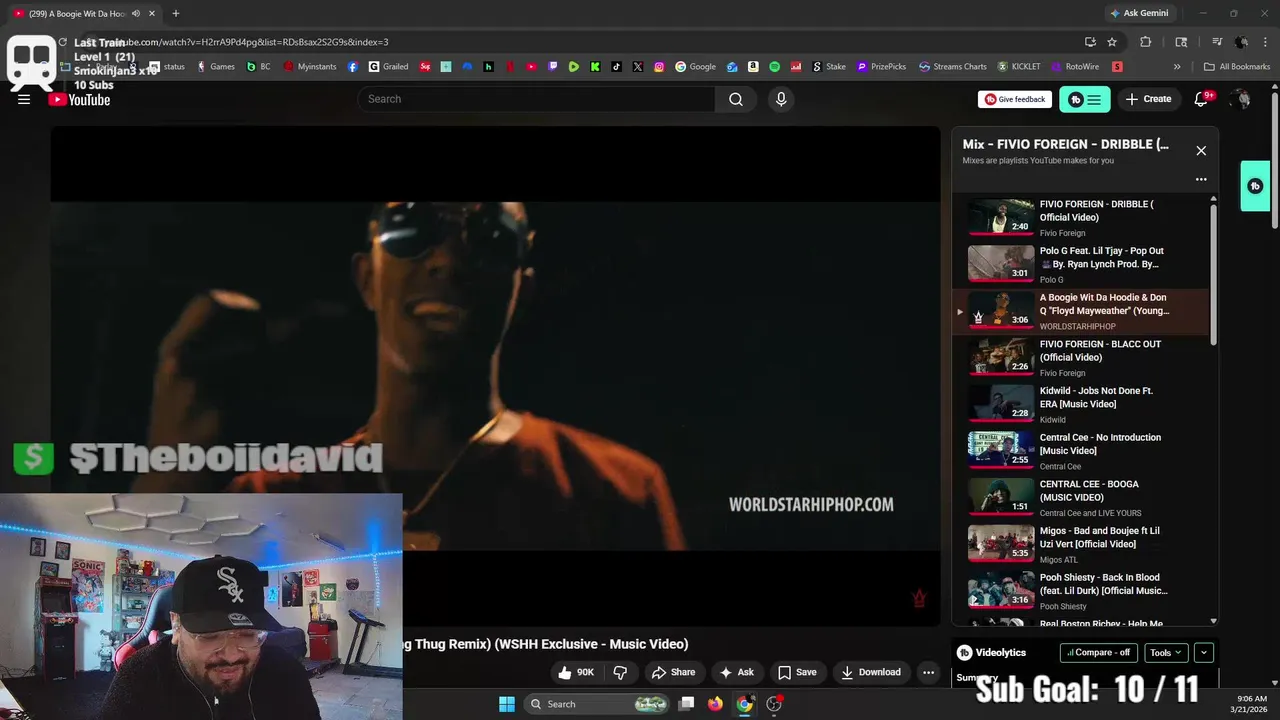Screen dimensions: 1280x720
Task: Open the PrizePicks bookmark
Action: tap(881, 67)
